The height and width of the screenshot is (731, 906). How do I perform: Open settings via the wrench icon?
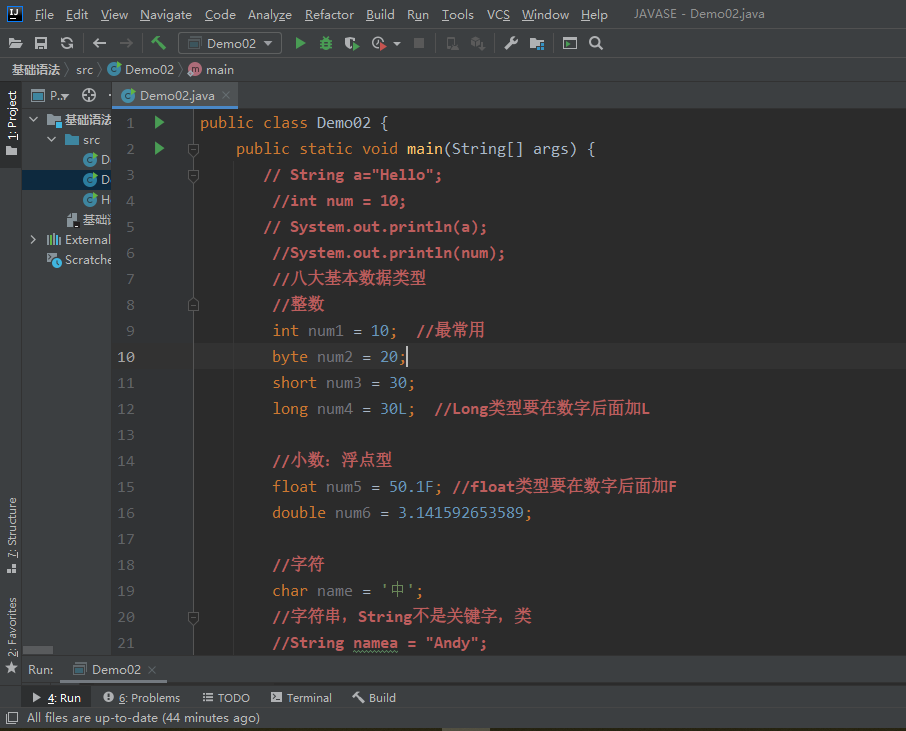511,44
